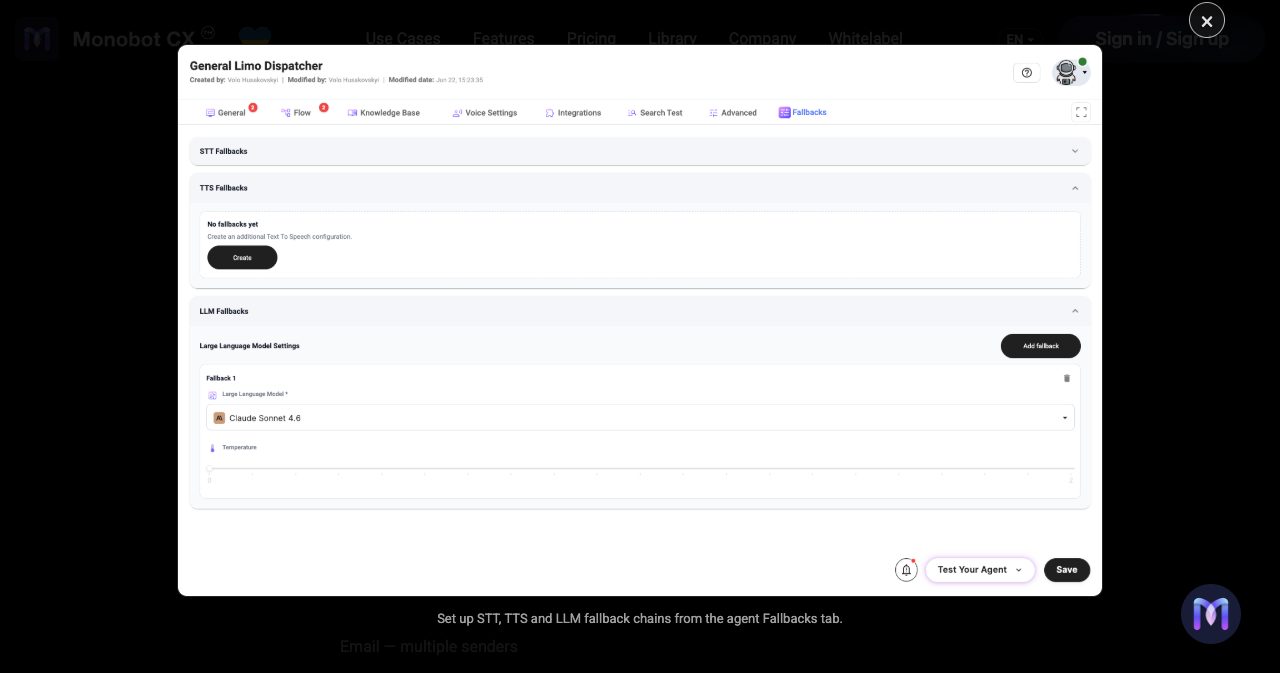Screen dimensions: 1280x673
Task: Switch to the General tab
Action: 226,113
